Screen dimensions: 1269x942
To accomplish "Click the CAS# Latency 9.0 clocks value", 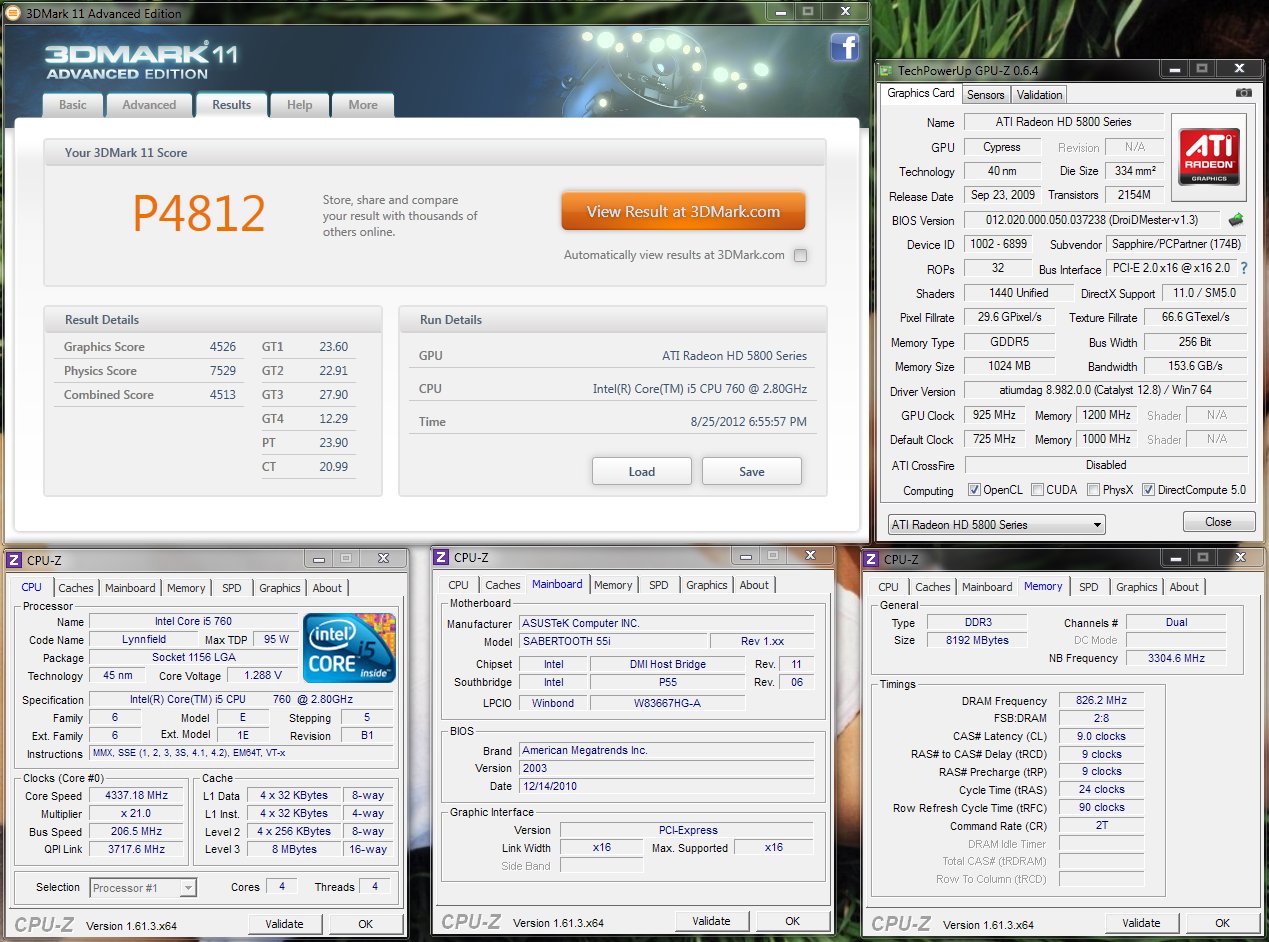I will click(1102, 736).
